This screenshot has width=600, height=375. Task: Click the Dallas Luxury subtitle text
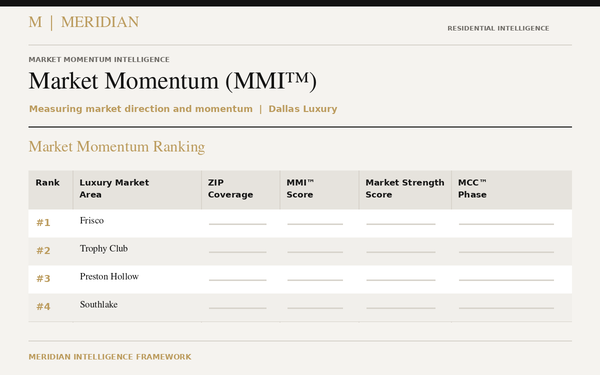pos(303,109)
